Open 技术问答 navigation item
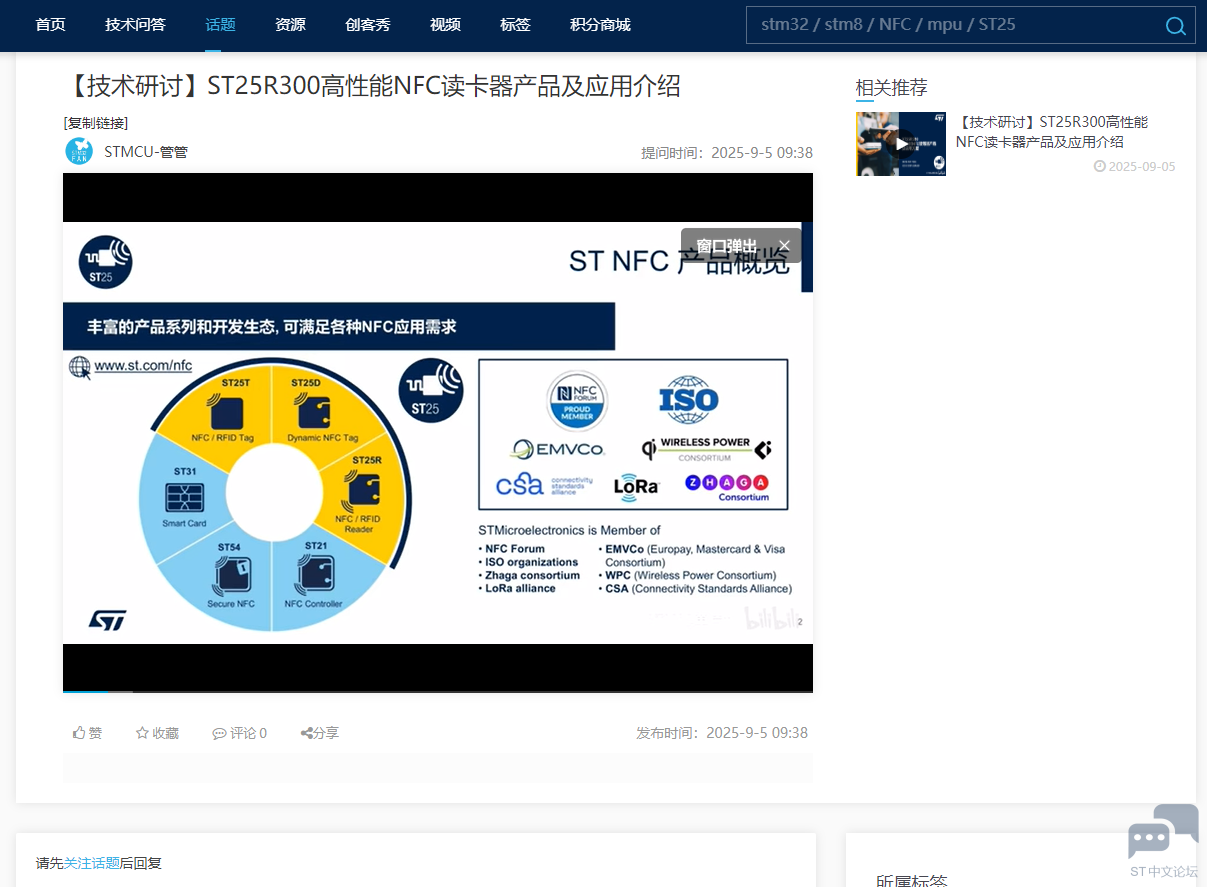 click(135, 25)
